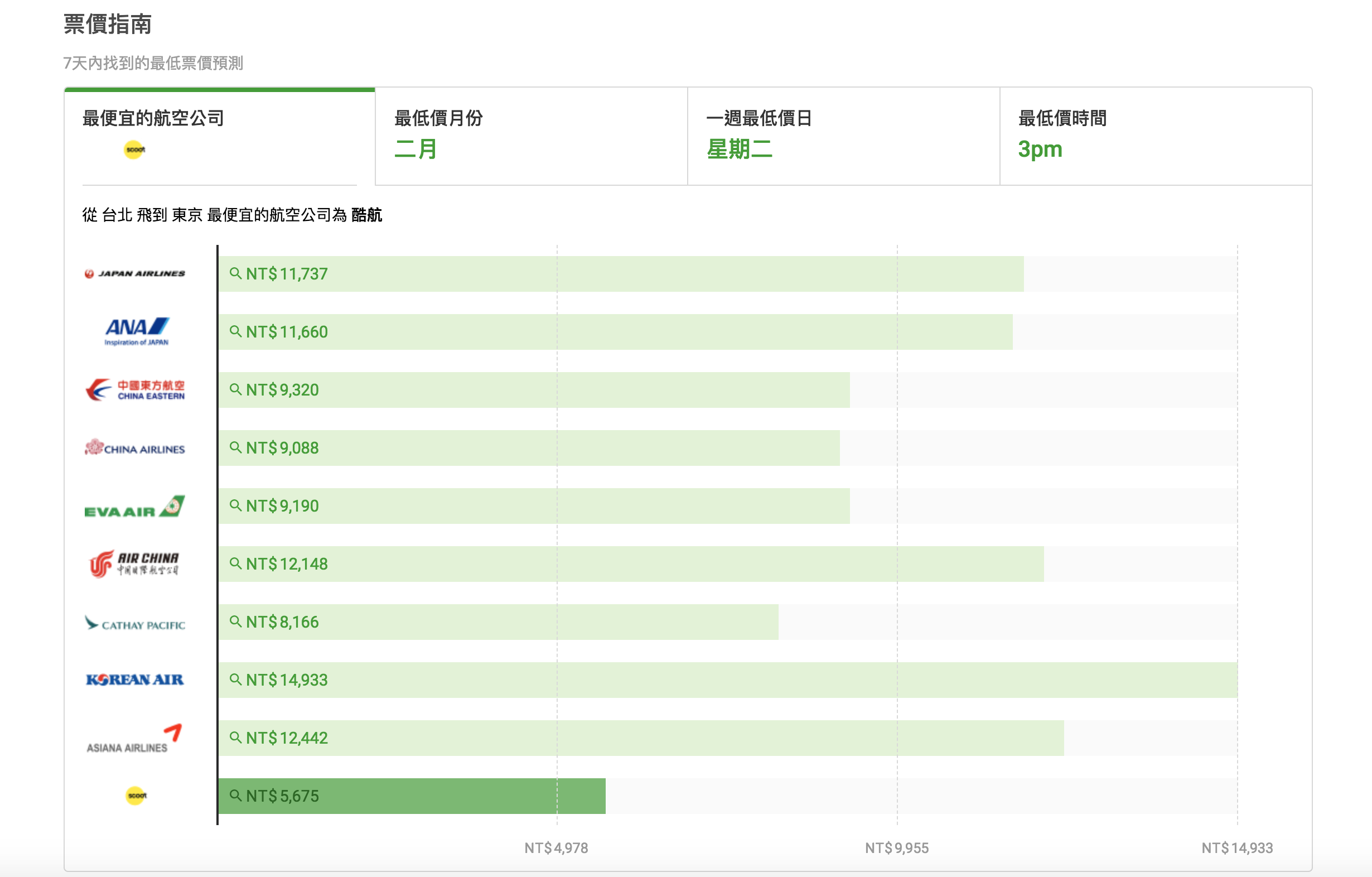Click the EVA Air logo
The image size is (1372, 877).
click(x=134, y=507)
